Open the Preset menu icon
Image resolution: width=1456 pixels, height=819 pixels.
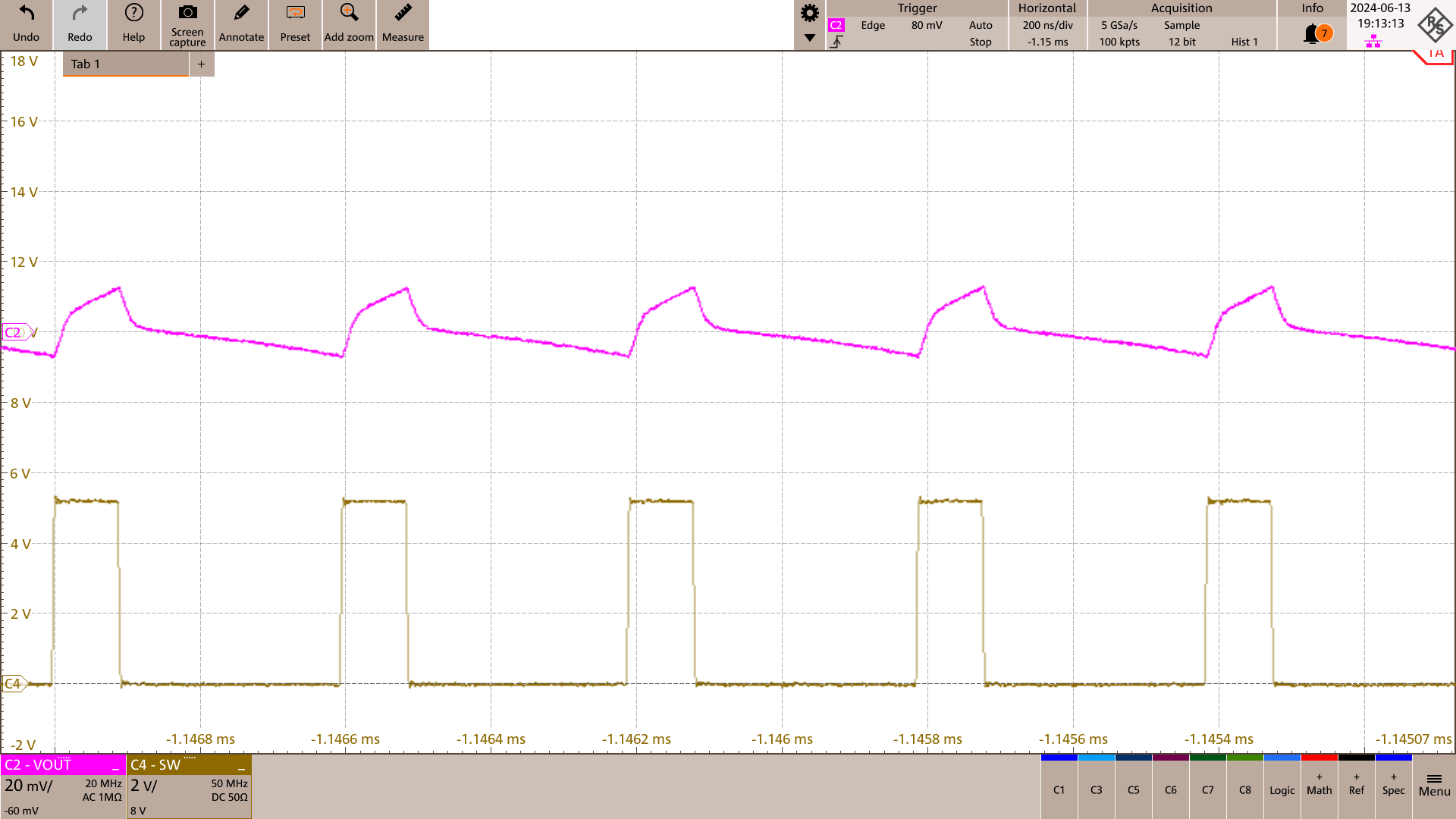295,13
